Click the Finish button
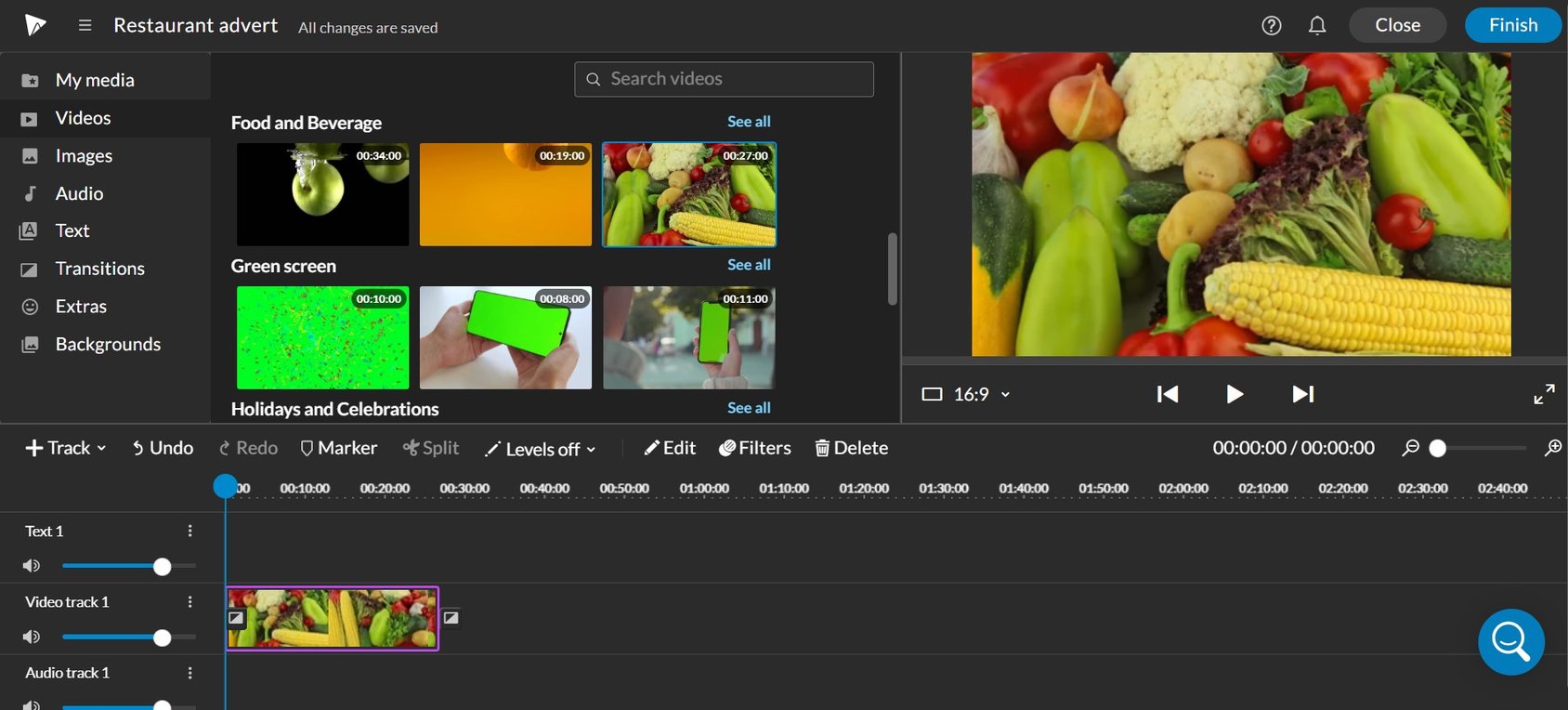1568x710 pixels. click(x=1513, y=25)
